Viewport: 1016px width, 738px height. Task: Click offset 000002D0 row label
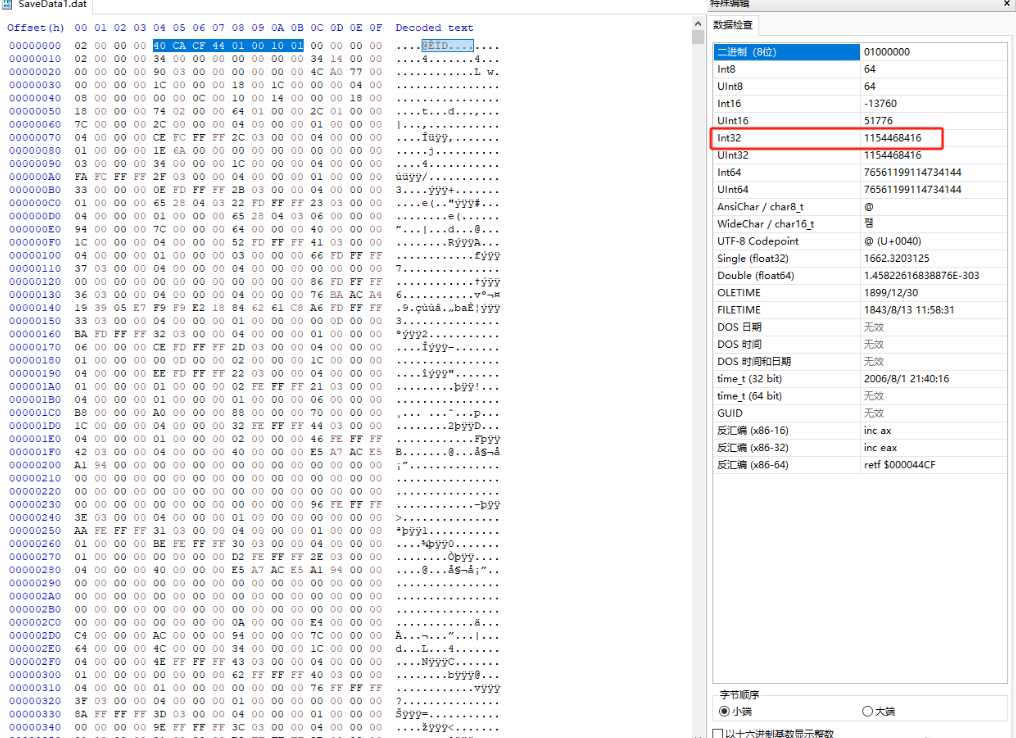[35, 636]
